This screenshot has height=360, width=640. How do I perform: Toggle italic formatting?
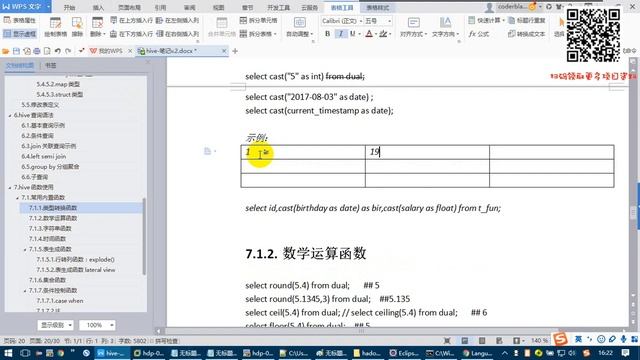340,34
